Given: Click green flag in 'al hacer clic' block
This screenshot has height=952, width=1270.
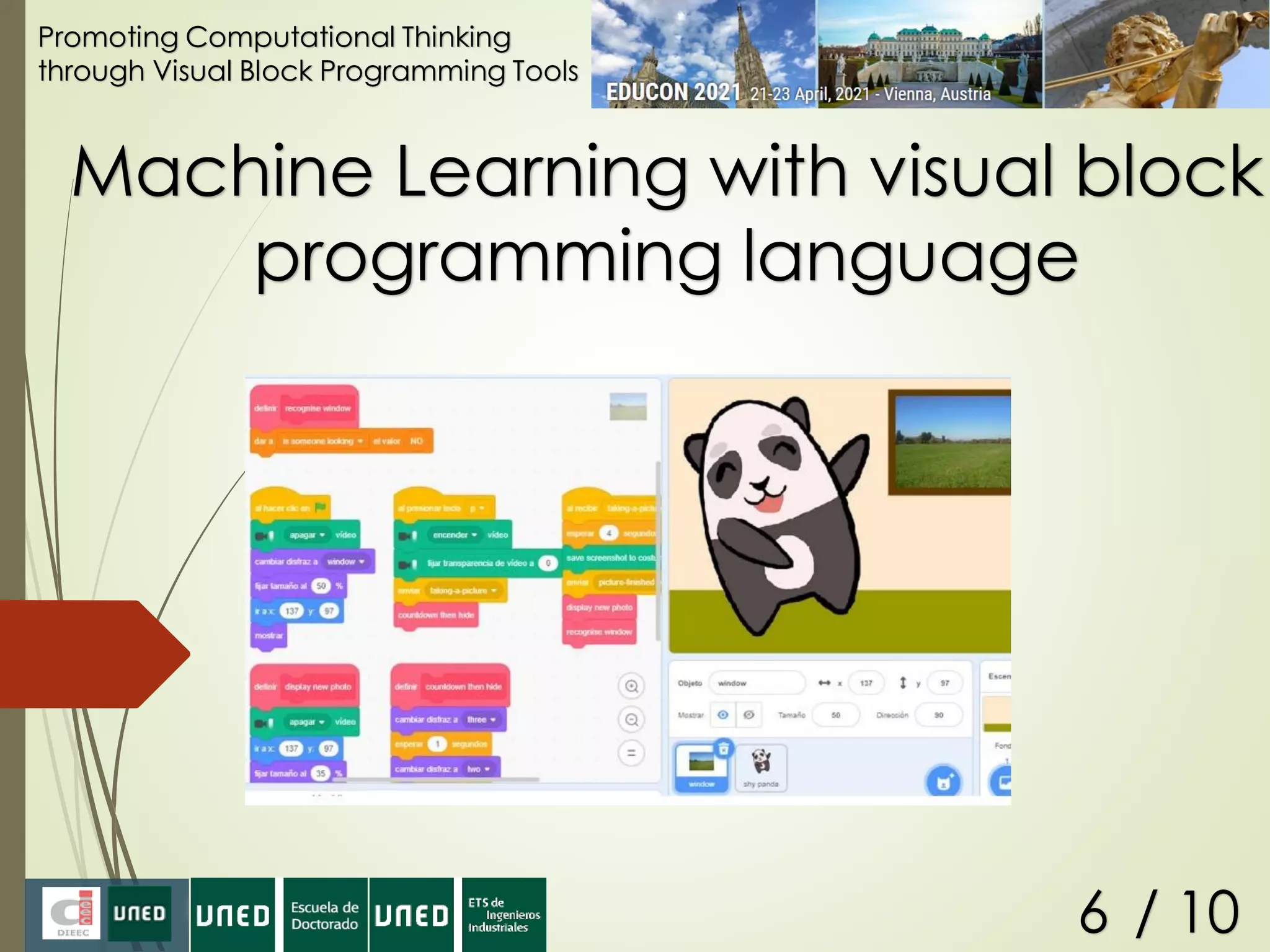Looking at the screenshot, I should 321,508.
